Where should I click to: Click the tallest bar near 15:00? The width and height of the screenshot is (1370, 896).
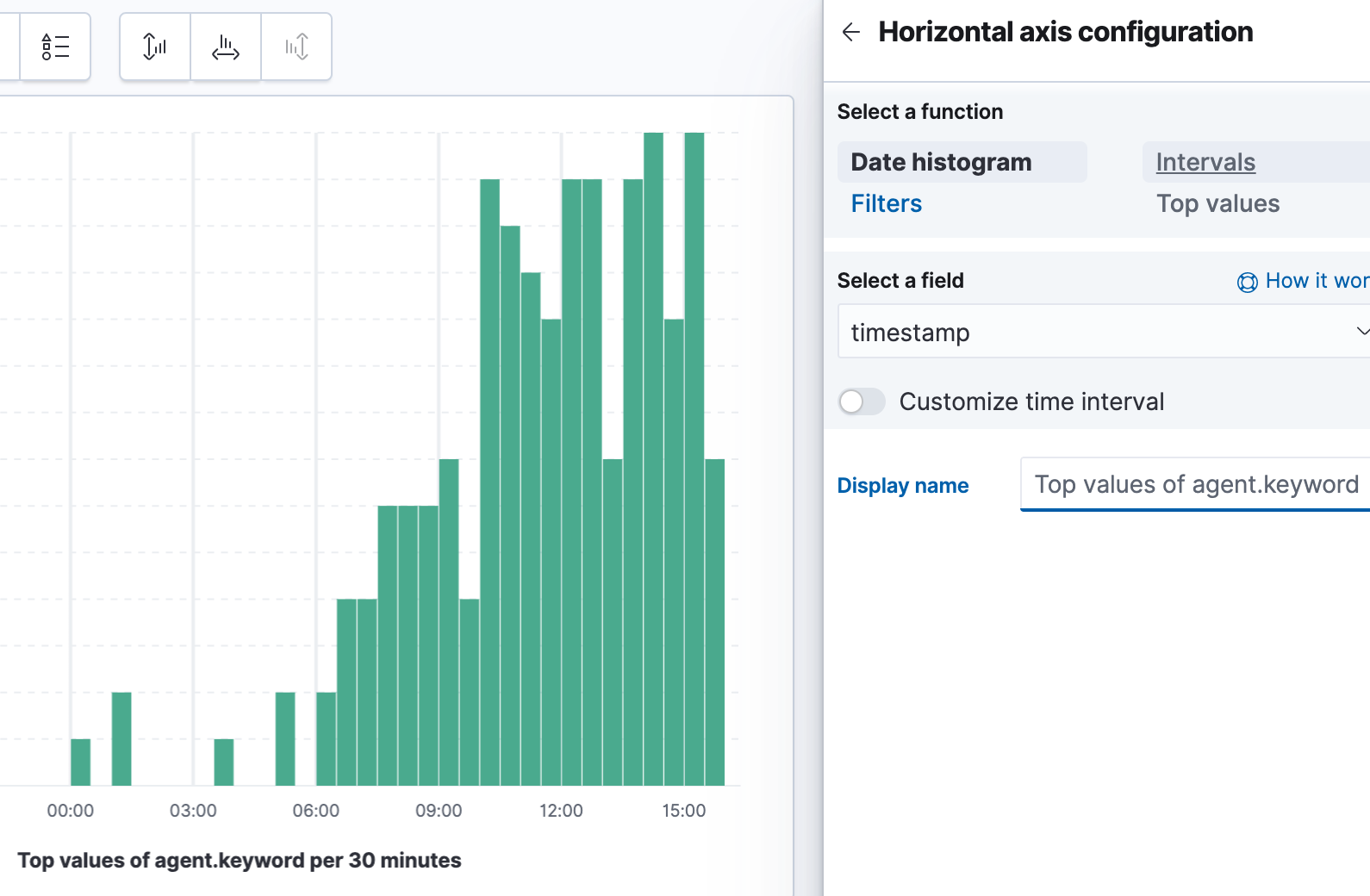pos(694,458)
